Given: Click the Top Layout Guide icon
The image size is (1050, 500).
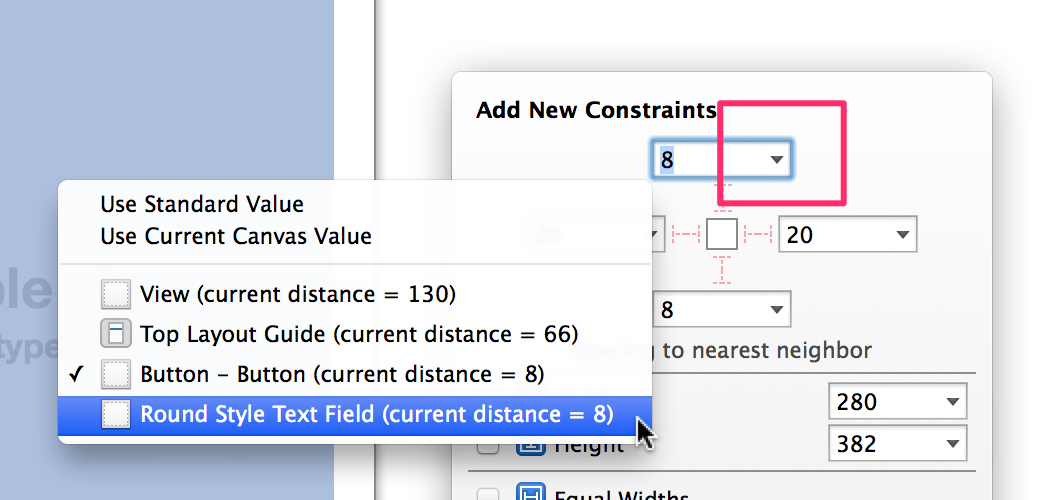Looking at the screenshot, I should 116,333.
